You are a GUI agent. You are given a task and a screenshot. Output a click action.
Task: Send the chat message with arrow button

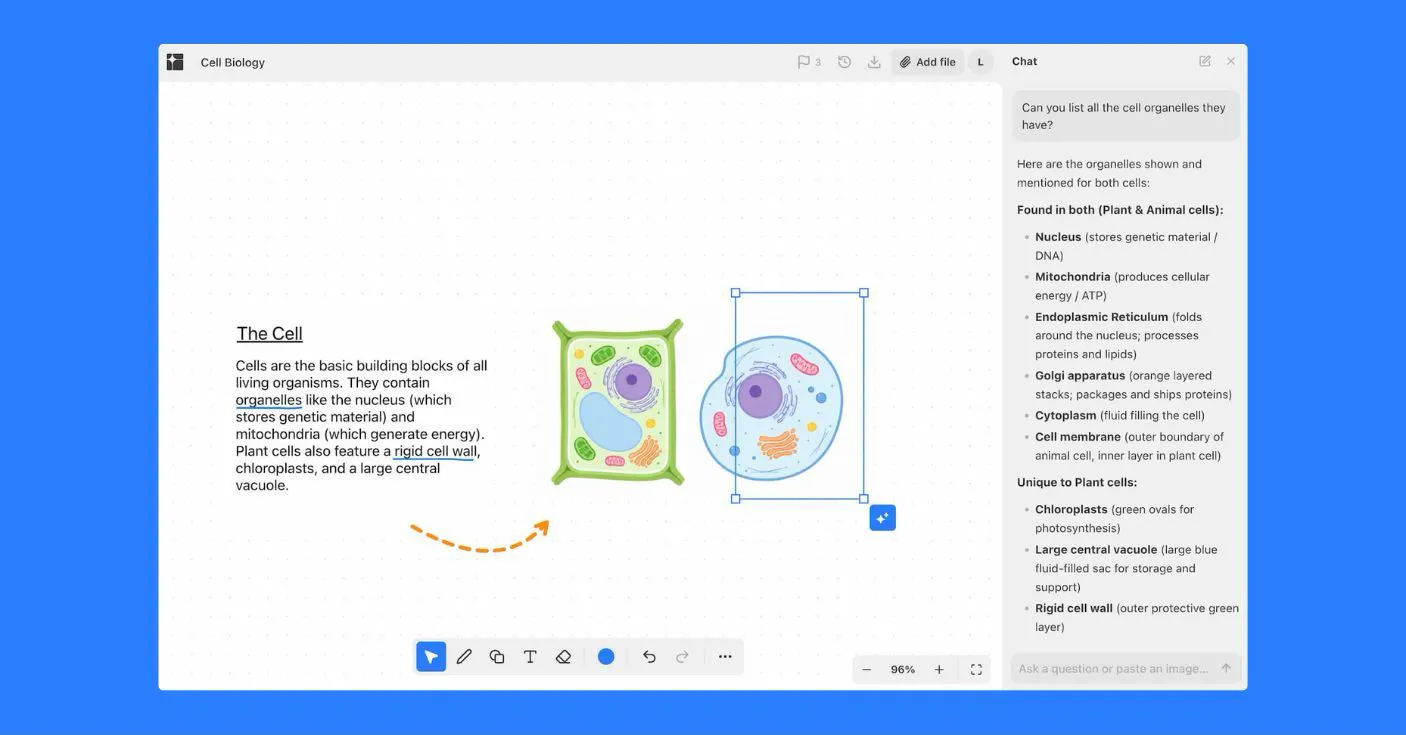(1226, 669)
